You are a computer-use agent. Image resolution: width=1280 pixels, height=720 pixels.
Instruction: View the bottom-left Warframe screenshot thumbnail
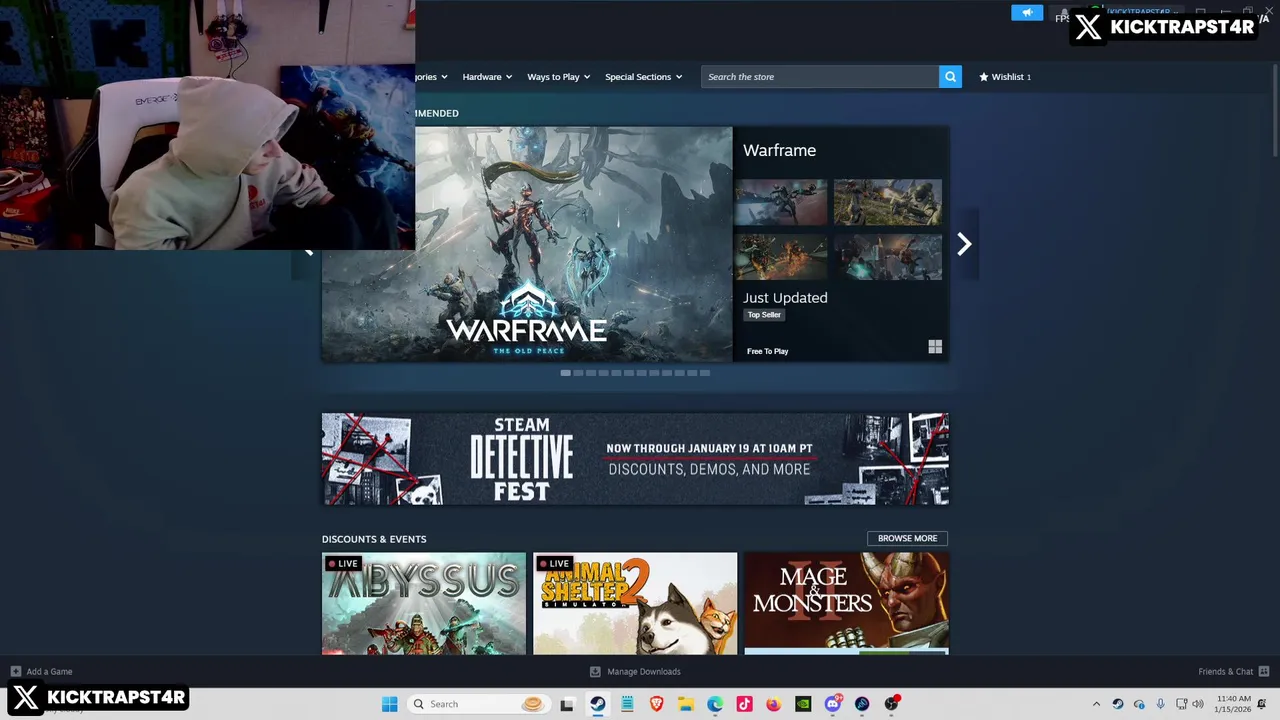coord(780,257)
